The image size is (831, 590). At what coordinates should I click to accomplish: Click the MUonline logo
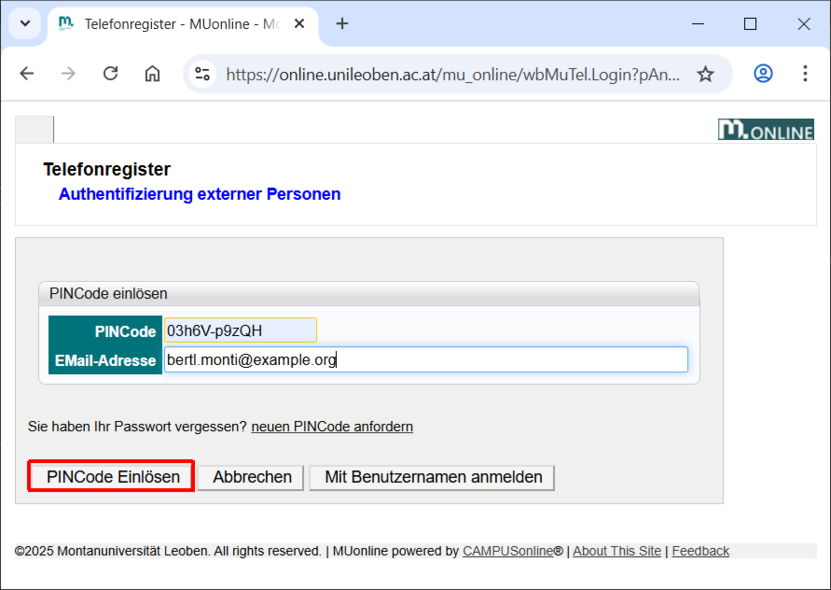(765, 129)
